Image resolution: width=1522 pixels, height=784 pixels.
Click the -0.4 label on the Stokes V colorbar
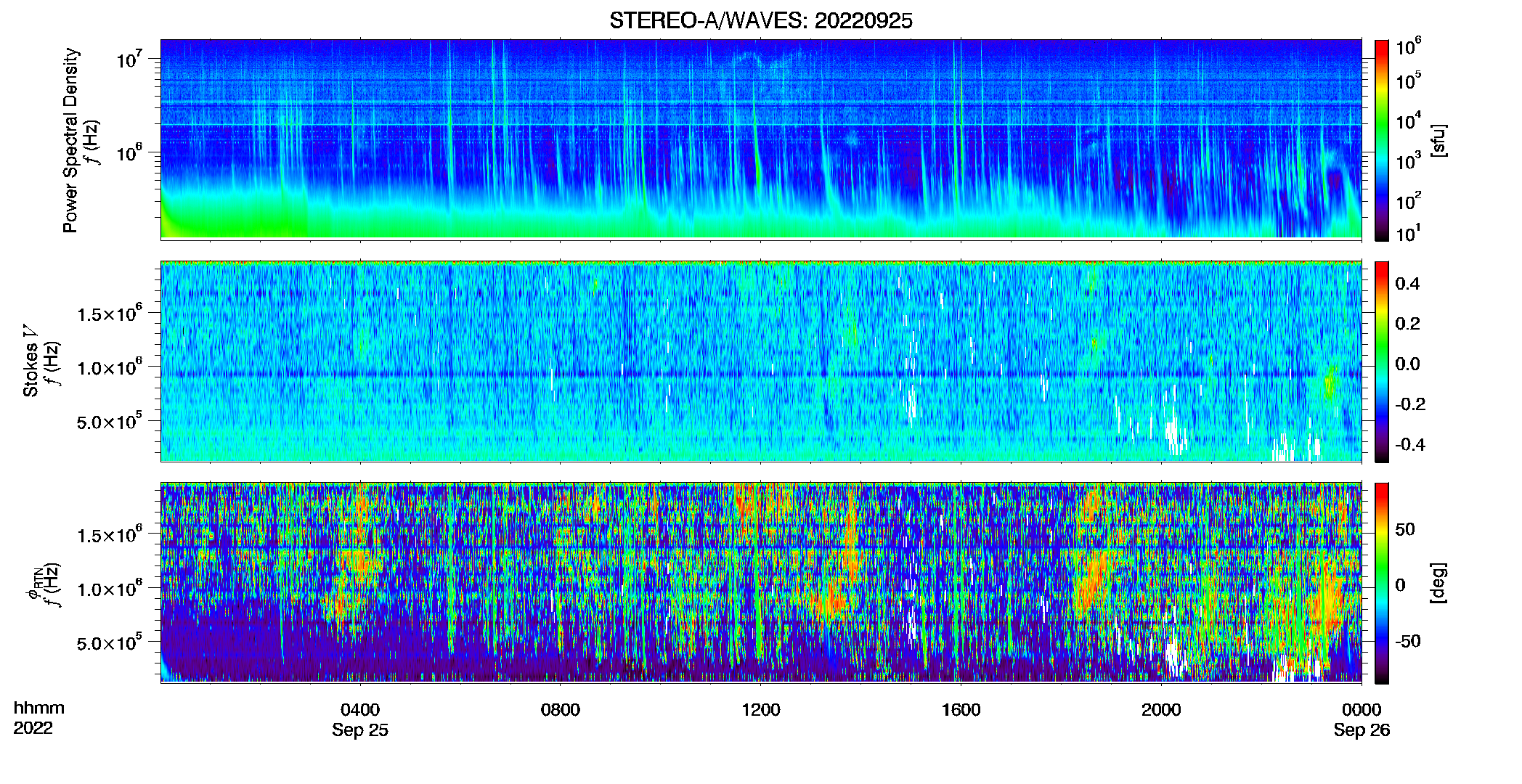[x=1410, y=445]
